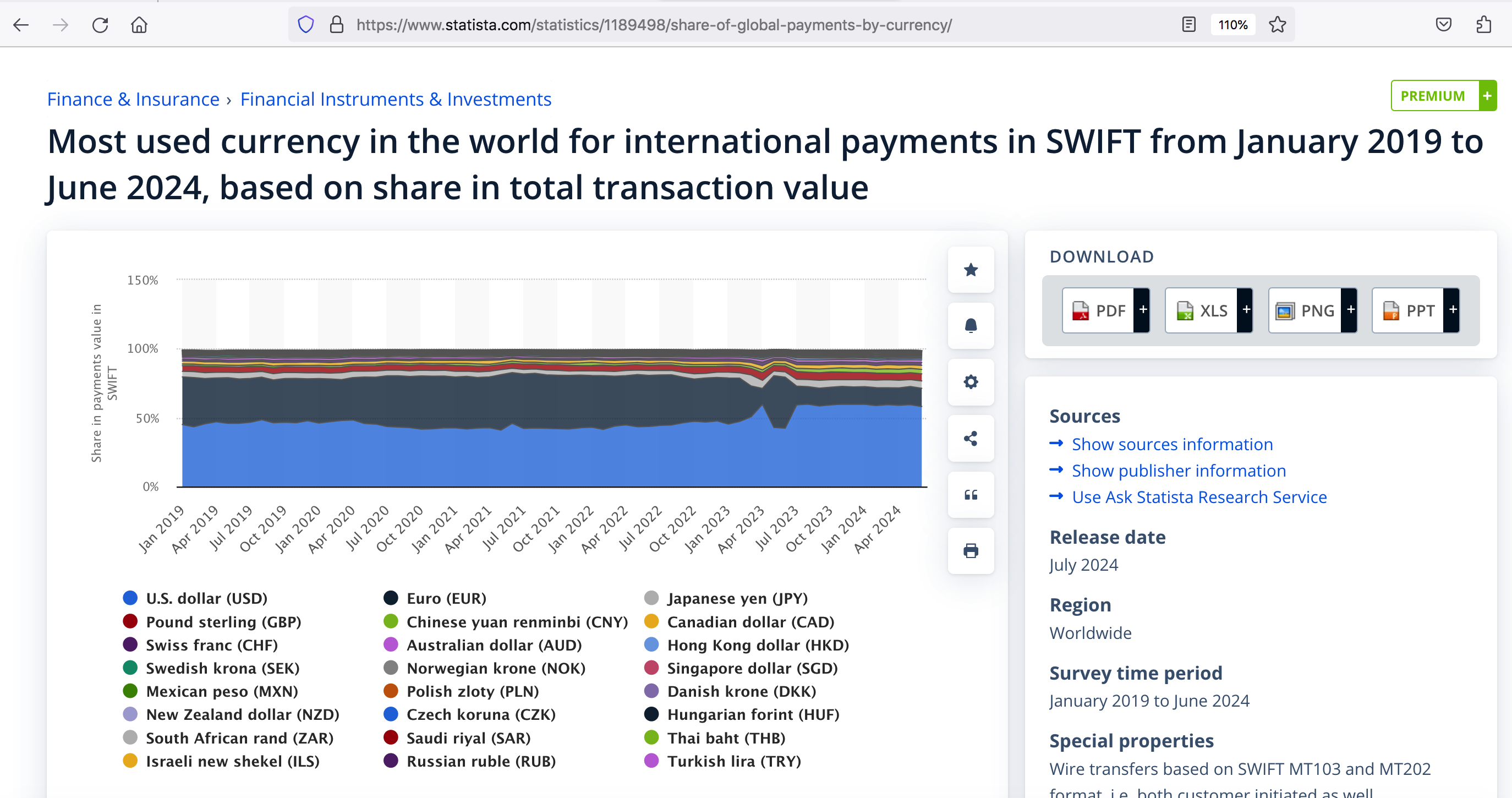Image resolution: width=1512 pixels, height=798 pixels.
Task: Download statistic as PNG
Action: [x=1313, y=310]
